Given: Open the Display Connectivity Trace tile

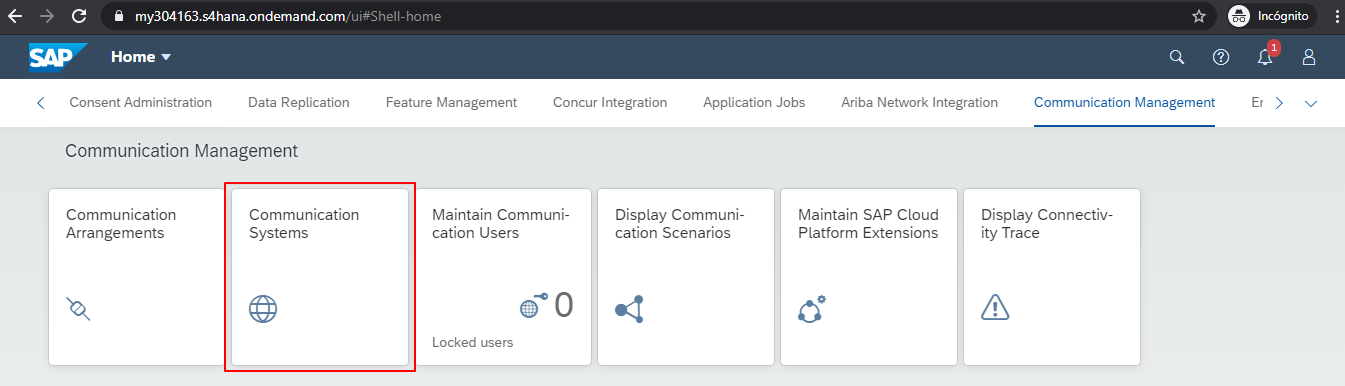Looking at the screenshot, I should click(x=1052, y=277).
